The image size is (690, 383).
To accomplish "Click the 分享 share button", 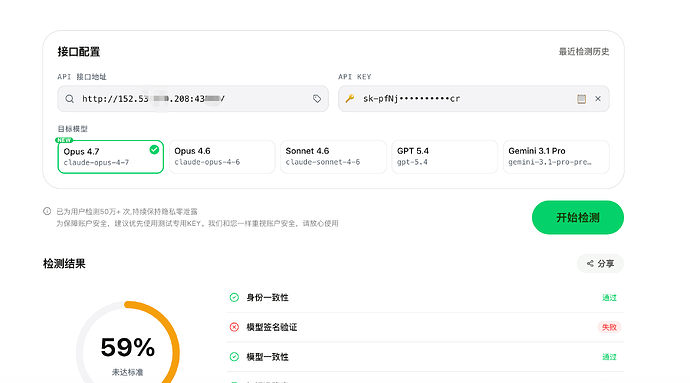I will 600,264.
